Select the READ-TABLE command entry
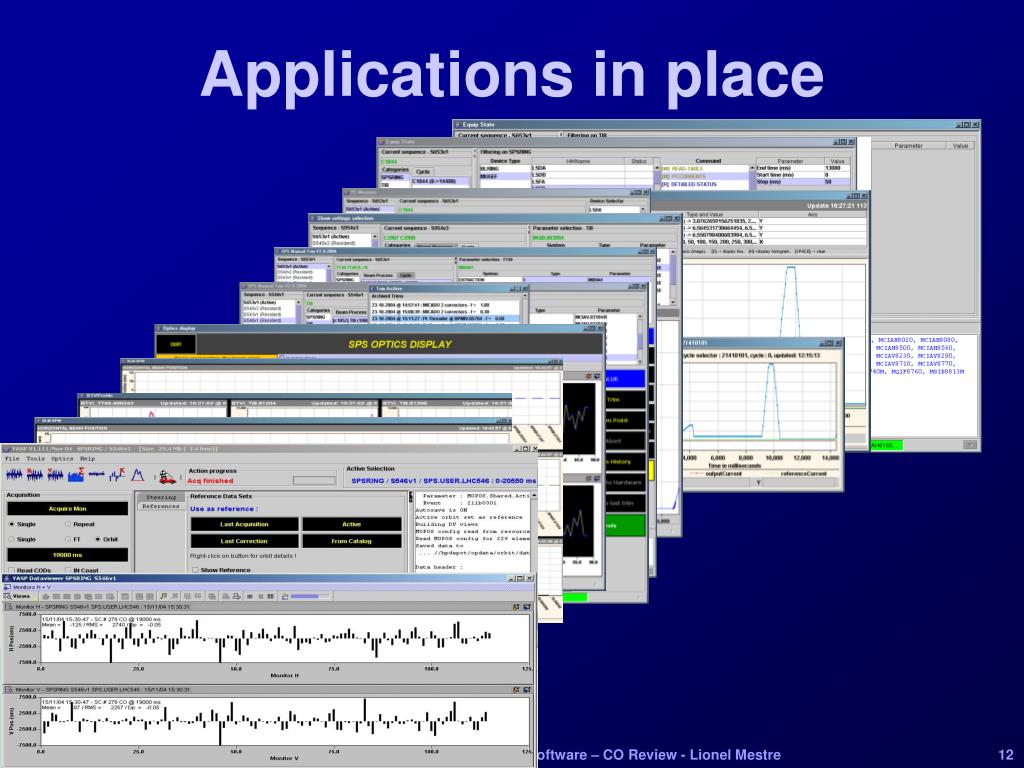 pyautogui.click(x=705, y=168)
